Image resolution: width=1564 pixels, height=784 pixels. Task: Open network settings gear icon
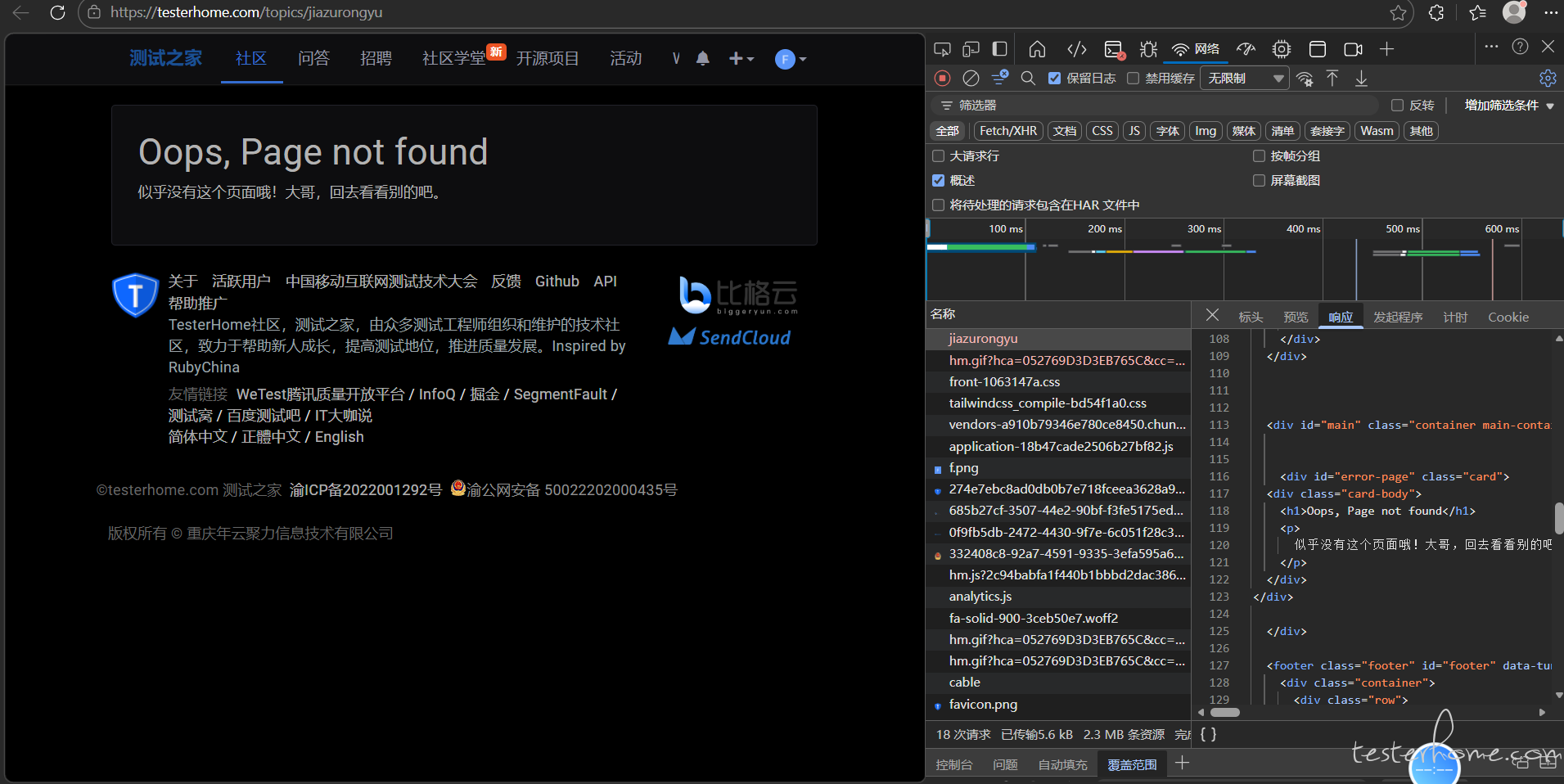(x=1547, y=79)
